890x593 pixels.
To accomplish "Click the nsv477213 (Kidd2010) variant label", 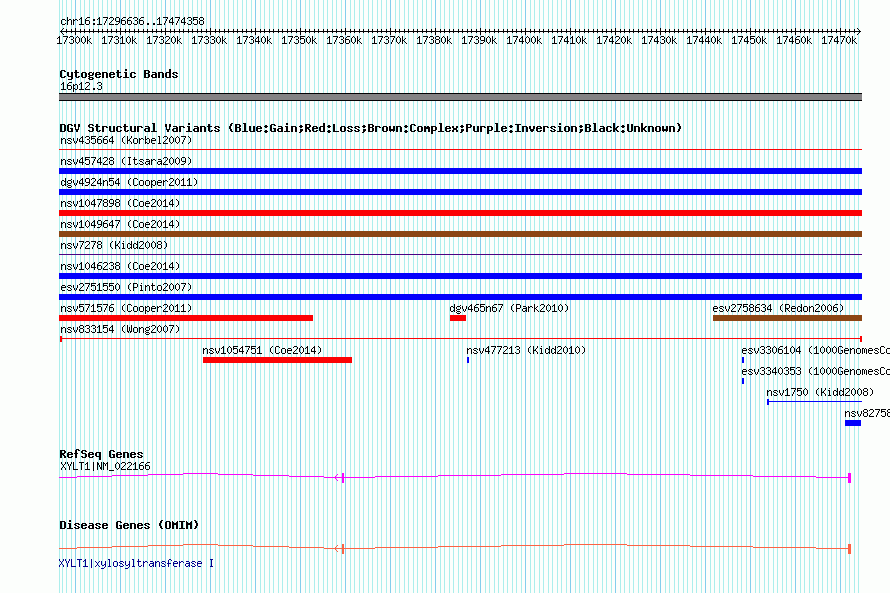I will [526, 350].
